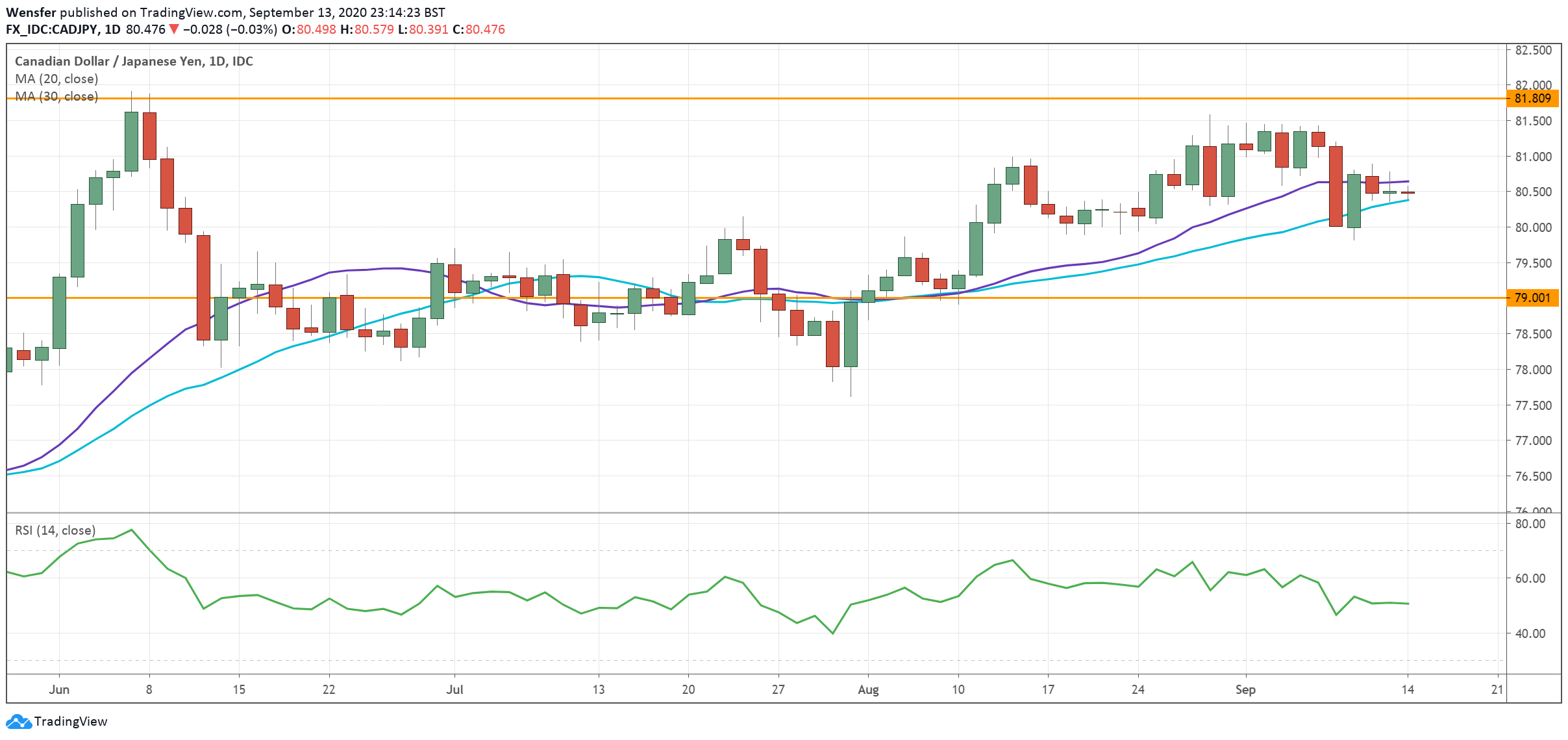Click the orange 79.001 price label

pos(1532,298)
